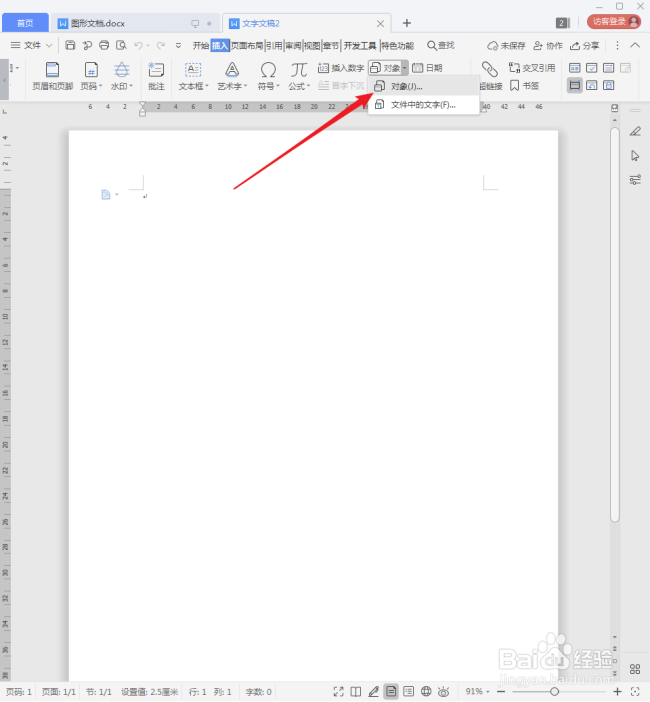
Task: Click the Hyperlink (超链接) chain icon
Action: click(x=489, y=69)
